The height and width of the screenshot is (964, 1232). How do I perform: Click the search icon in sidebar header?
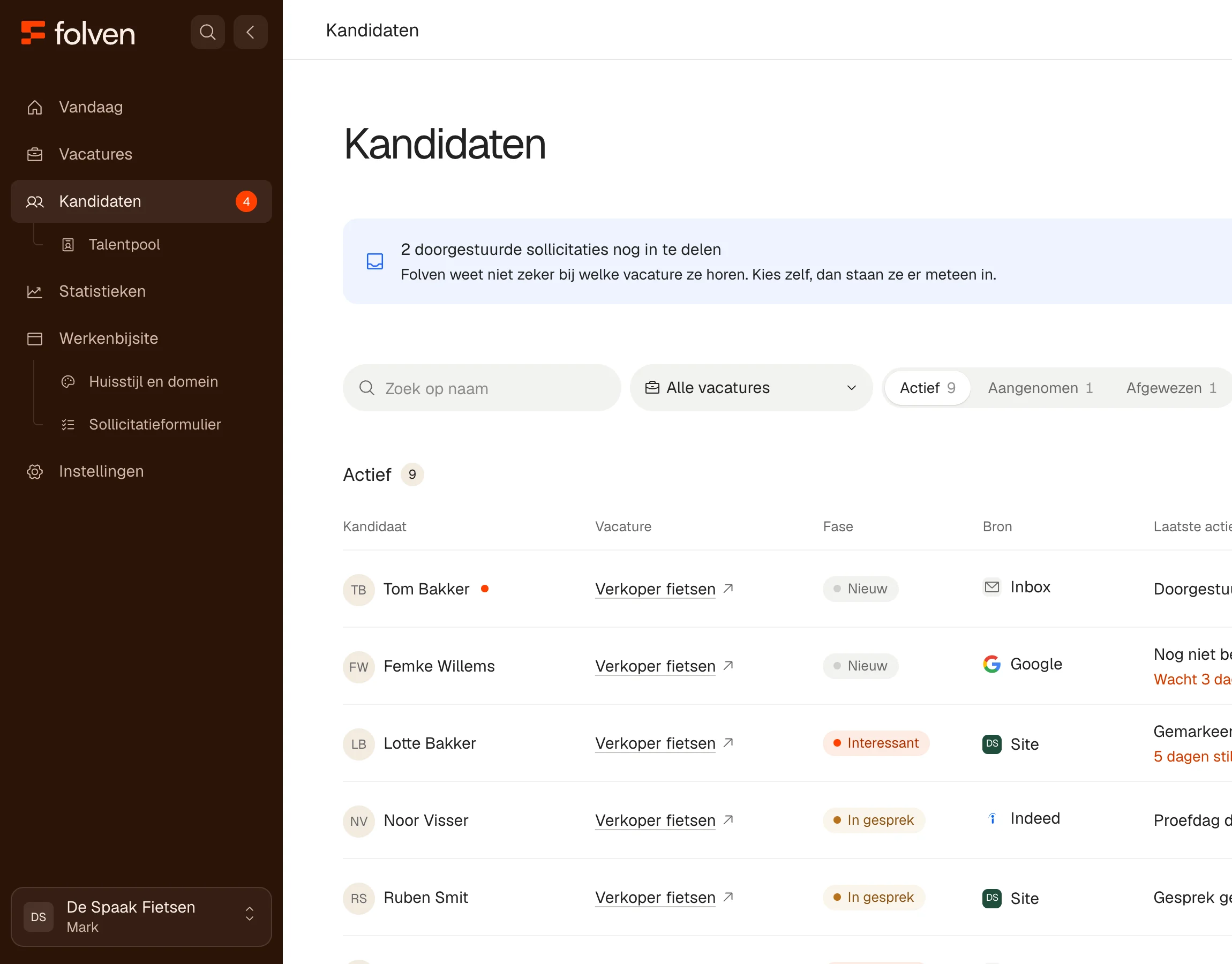point(208,32)
